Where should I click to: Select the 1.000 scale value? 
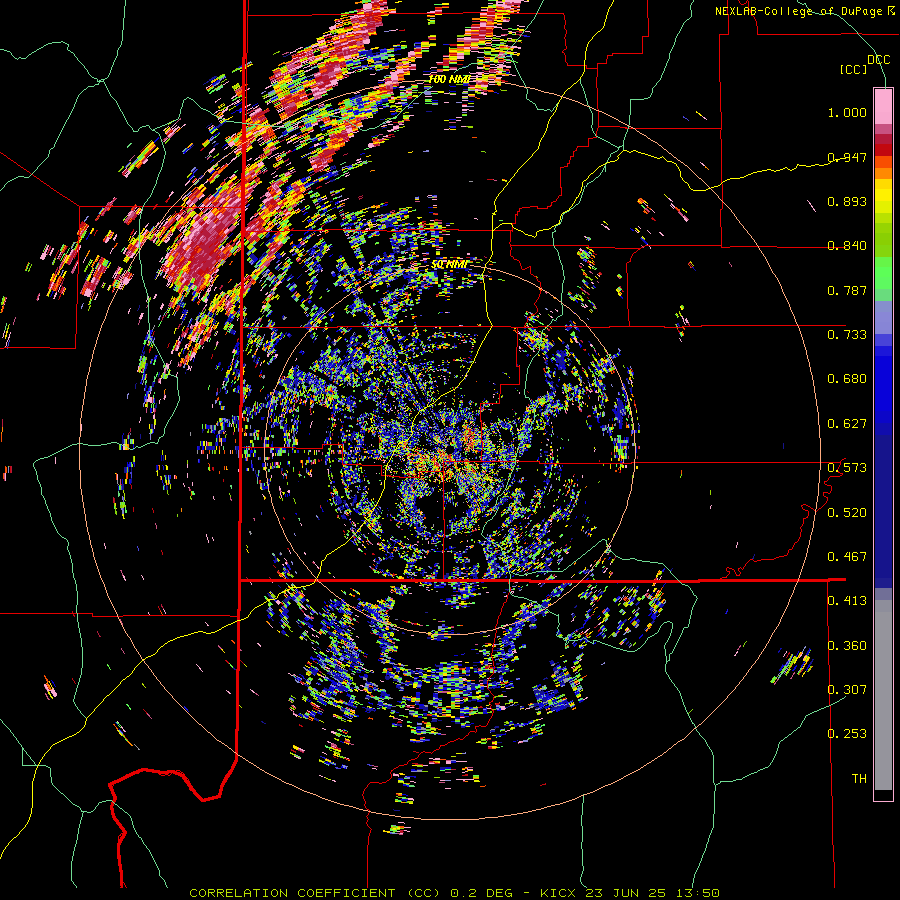coord(847,112)
